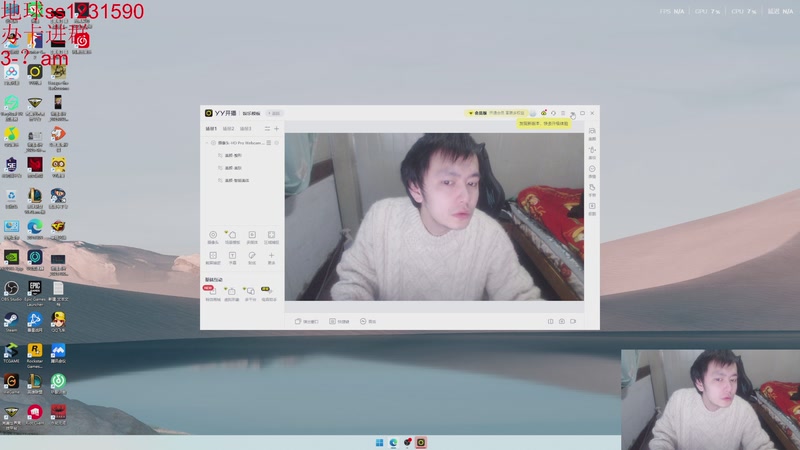Open more sources with the 更多 plus tool

point(271,258)
